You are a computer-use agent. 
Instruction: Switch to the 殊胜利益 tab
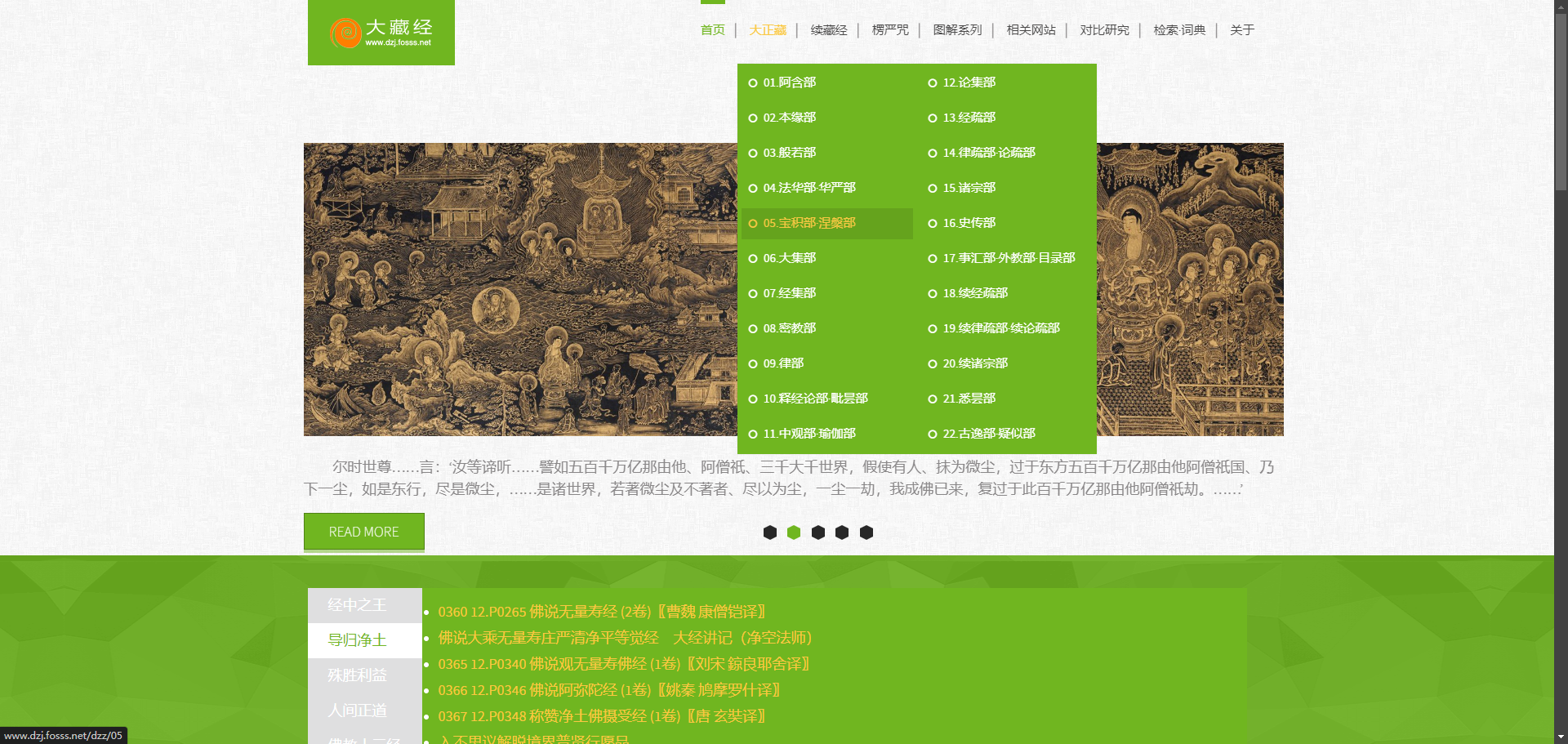(x=357, y=675)
